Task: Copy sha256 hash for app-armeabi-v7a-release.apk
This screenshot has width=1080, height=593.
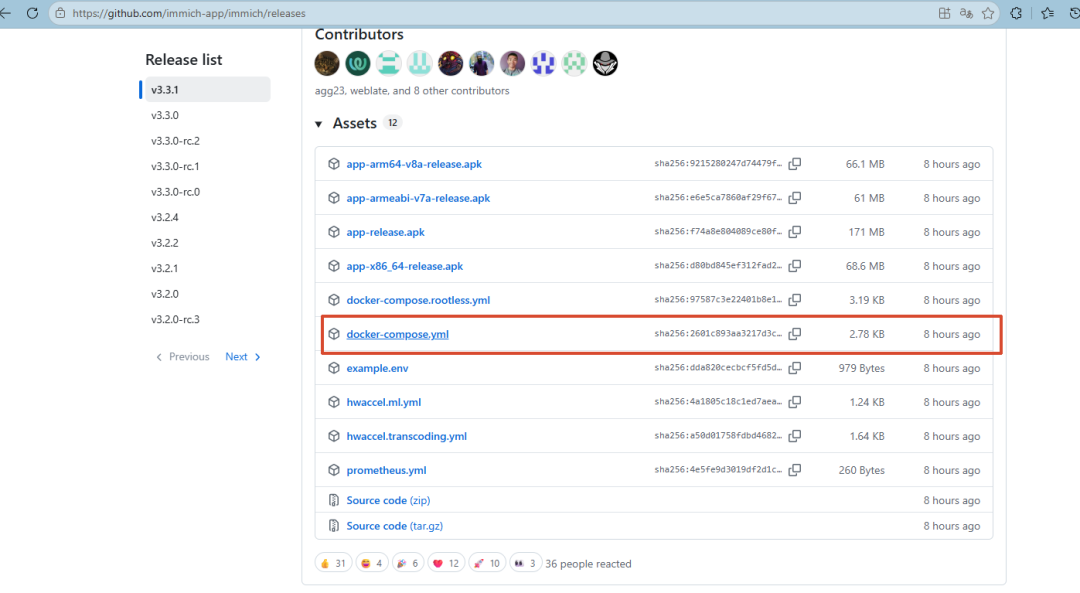Action: (795, 198)
